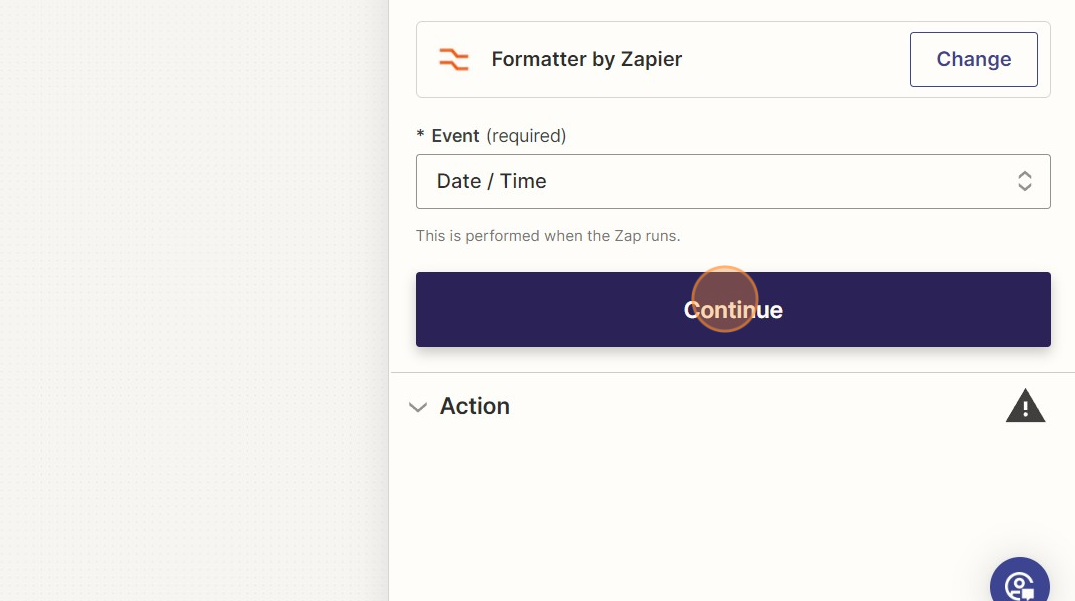
Task: Click the 'Date / Time' selected value
Action: tap(492, 181)
